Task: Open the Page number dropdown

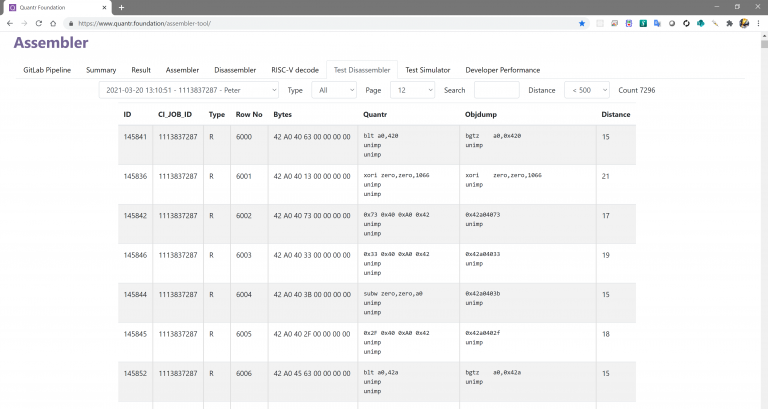Action: click(x=412, y=90)
